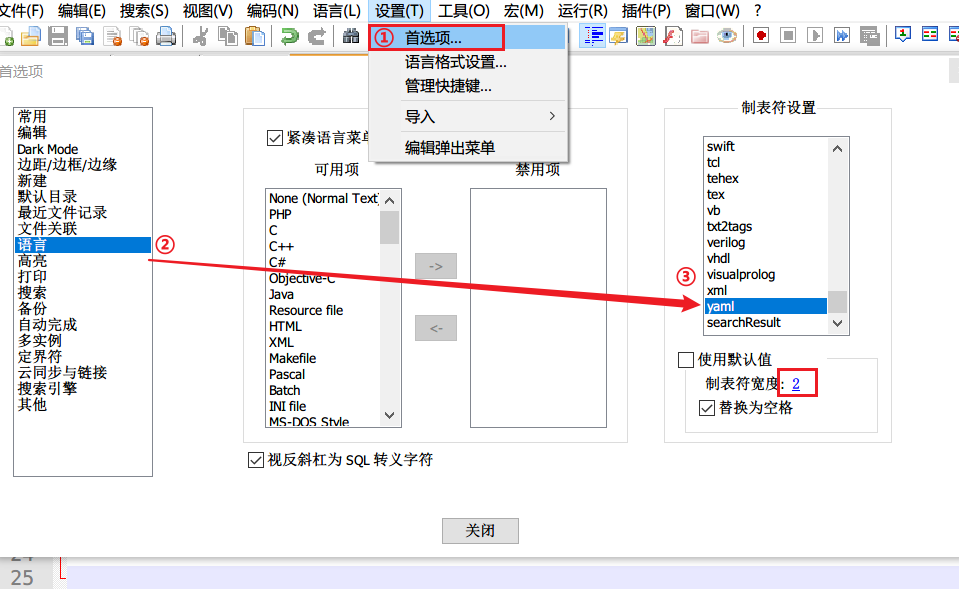Click the Print toolbar icon
Screen dimensions: 959x589
click(x=165, y=38)
